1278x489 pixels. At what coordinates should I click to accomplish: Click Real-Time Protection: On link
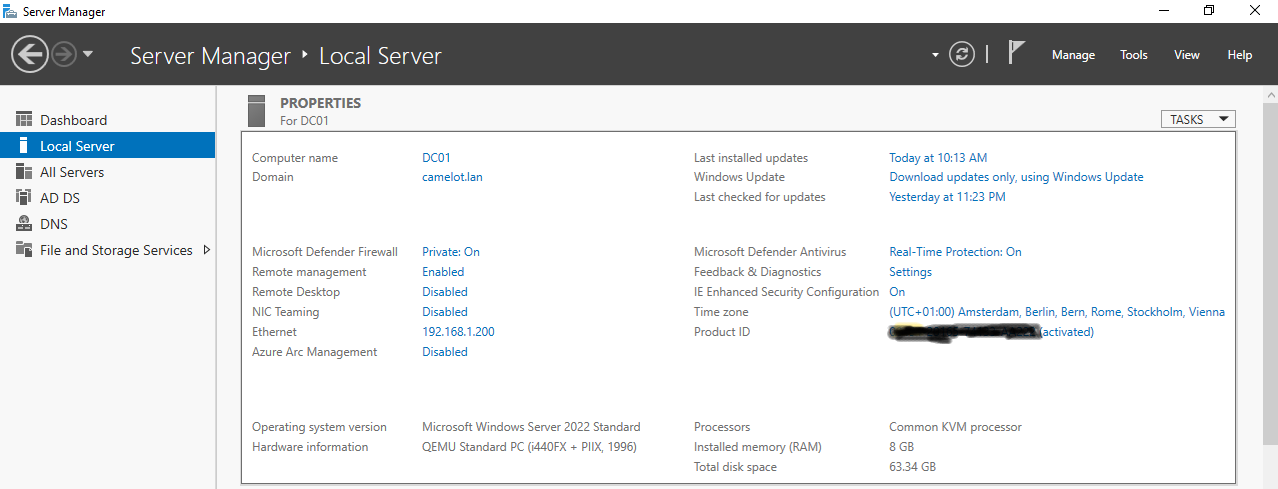click(x=955, y=252)
